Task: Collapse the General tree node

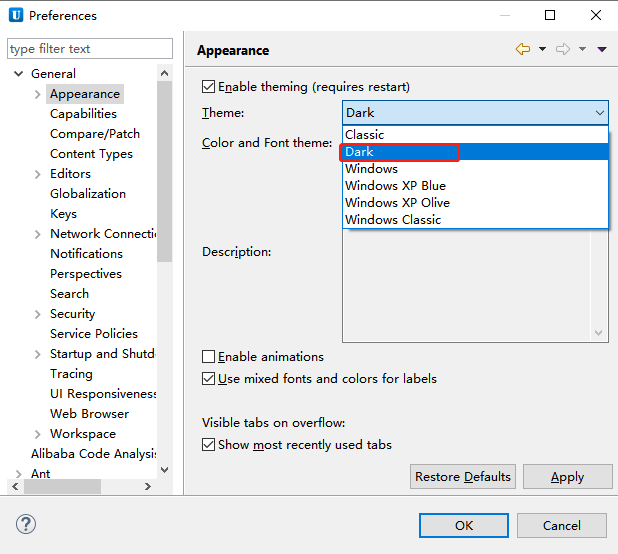Action: (19, 74)
